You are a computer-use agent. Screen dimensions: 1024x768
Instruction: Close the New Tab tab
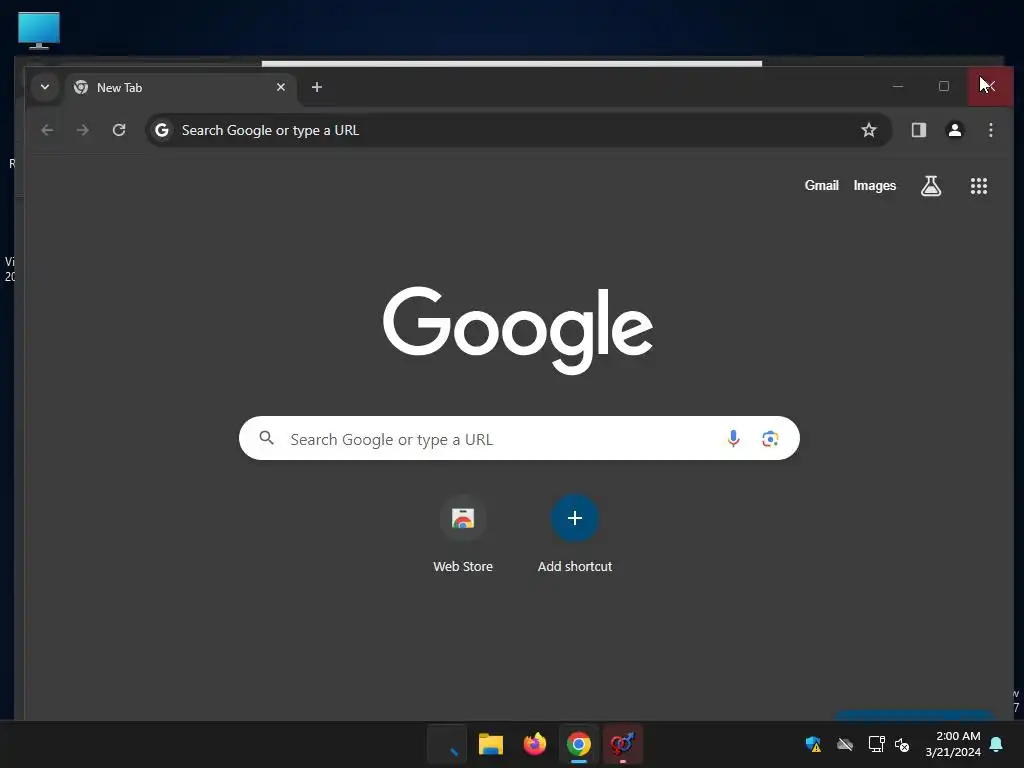pos(281,87)
